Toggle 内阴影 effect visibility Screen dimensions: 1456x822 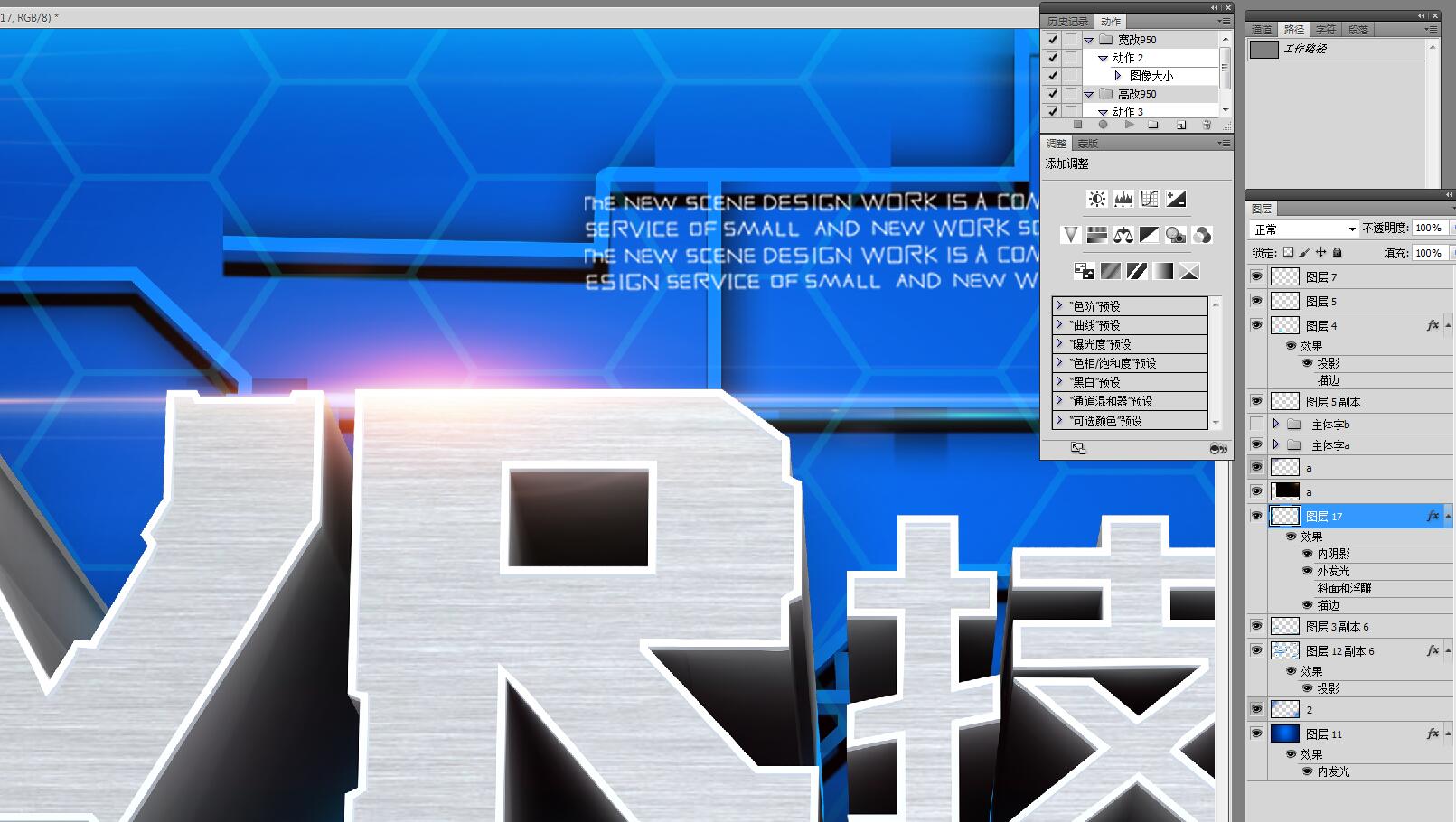tap(1307, 554)
